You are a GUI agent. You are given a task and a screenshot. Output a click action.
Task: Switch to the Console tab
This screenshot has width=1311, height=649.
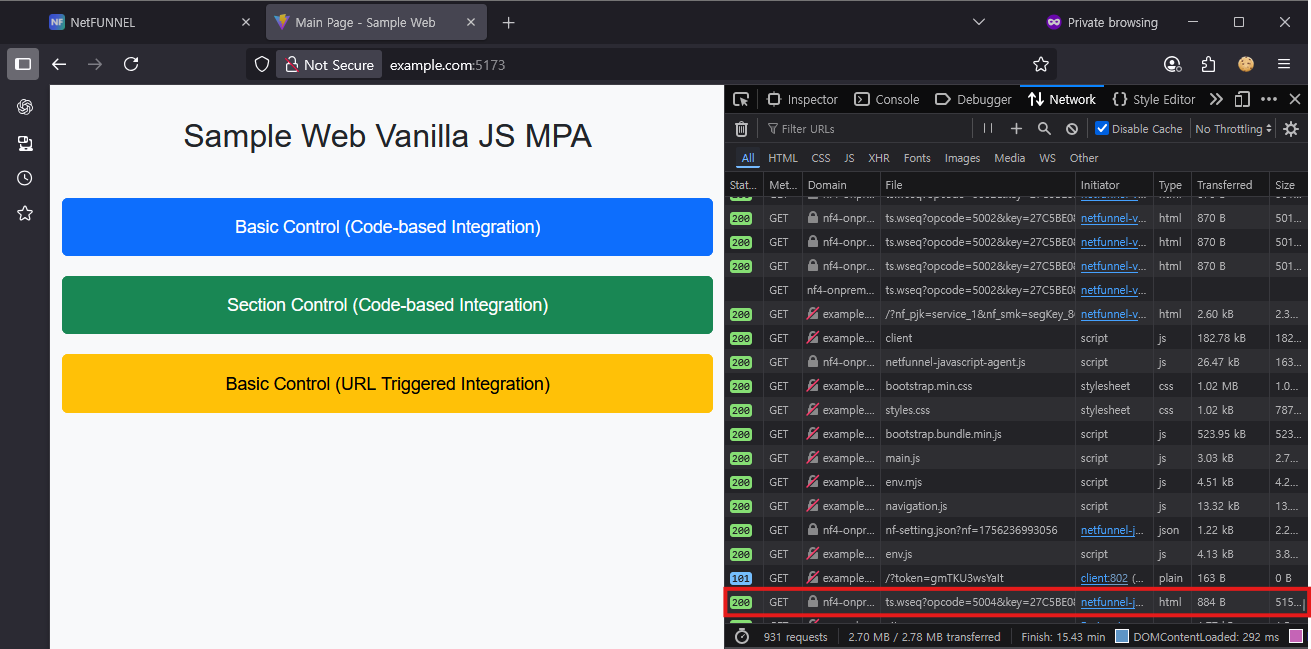(x=886, y=99)
